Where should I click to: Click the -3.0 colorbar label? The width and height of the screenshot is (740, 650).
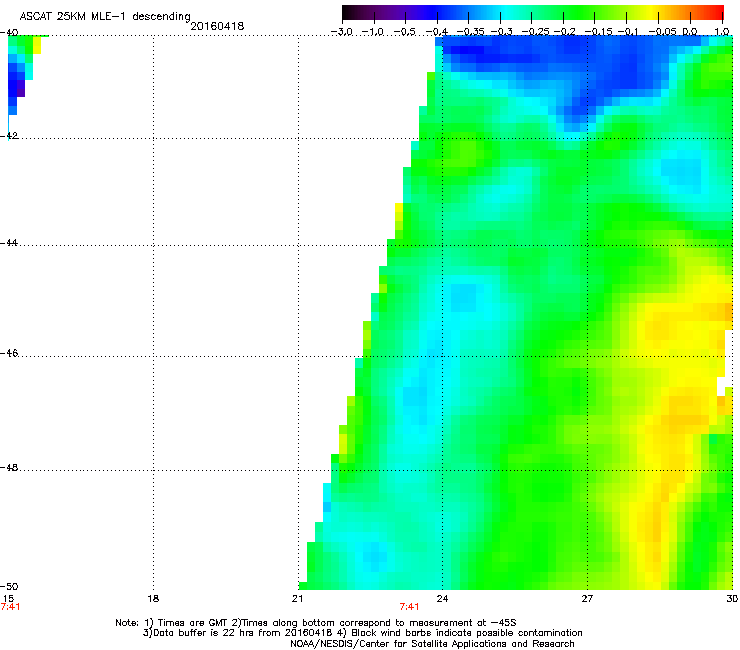tap(342, 32)
